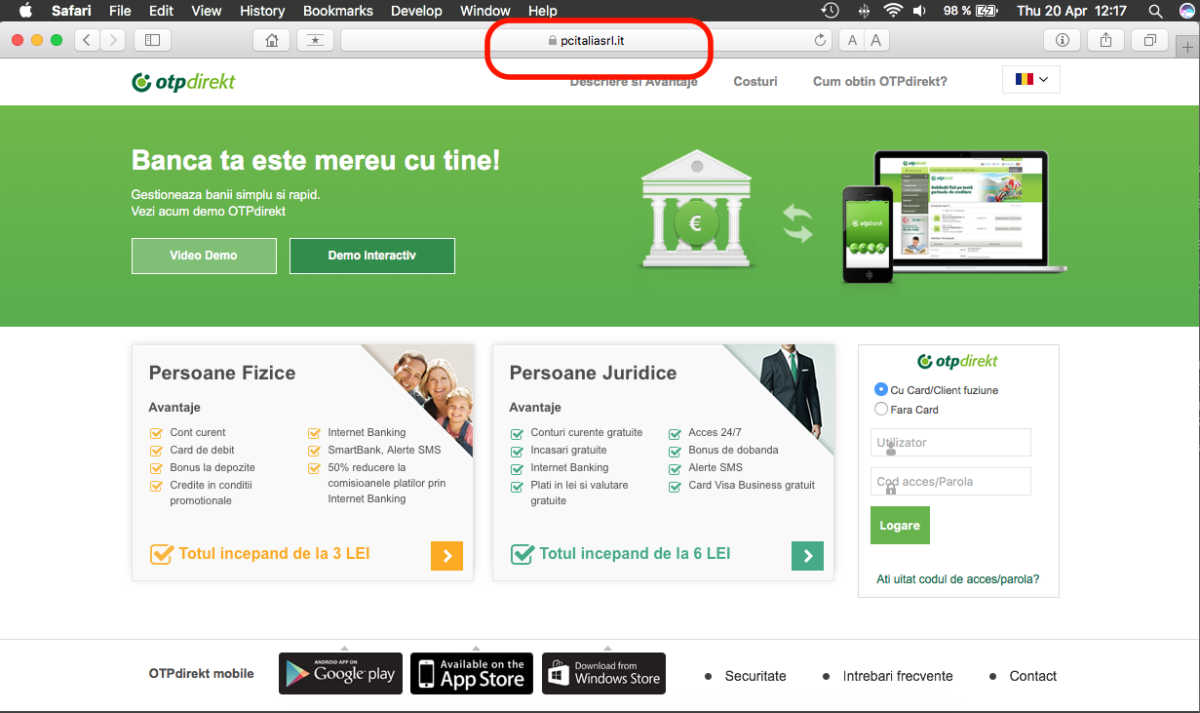1200x713 pixels.
Task: Click the Utilizator input field
Action: click(950, 442)
